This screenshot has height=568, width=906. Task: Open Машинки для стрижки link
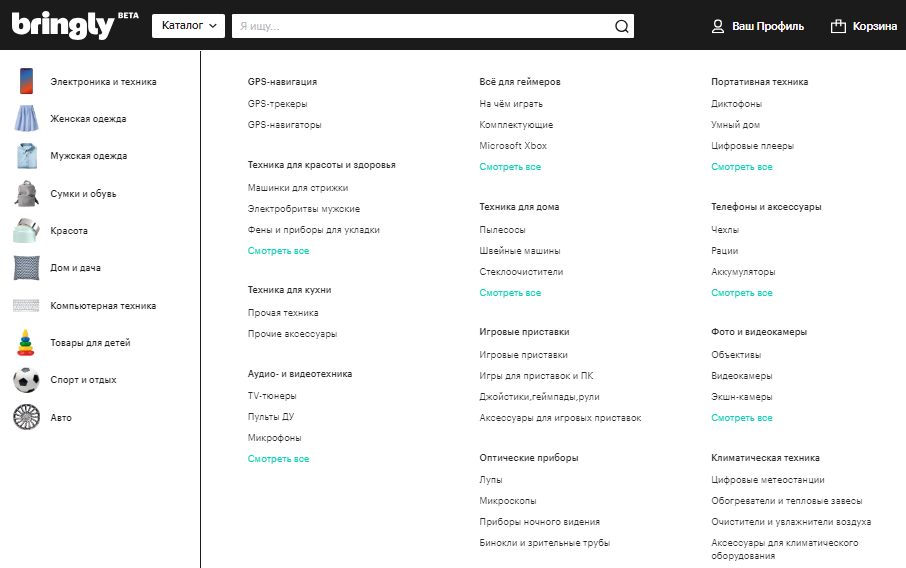click(x=298, y=188)
